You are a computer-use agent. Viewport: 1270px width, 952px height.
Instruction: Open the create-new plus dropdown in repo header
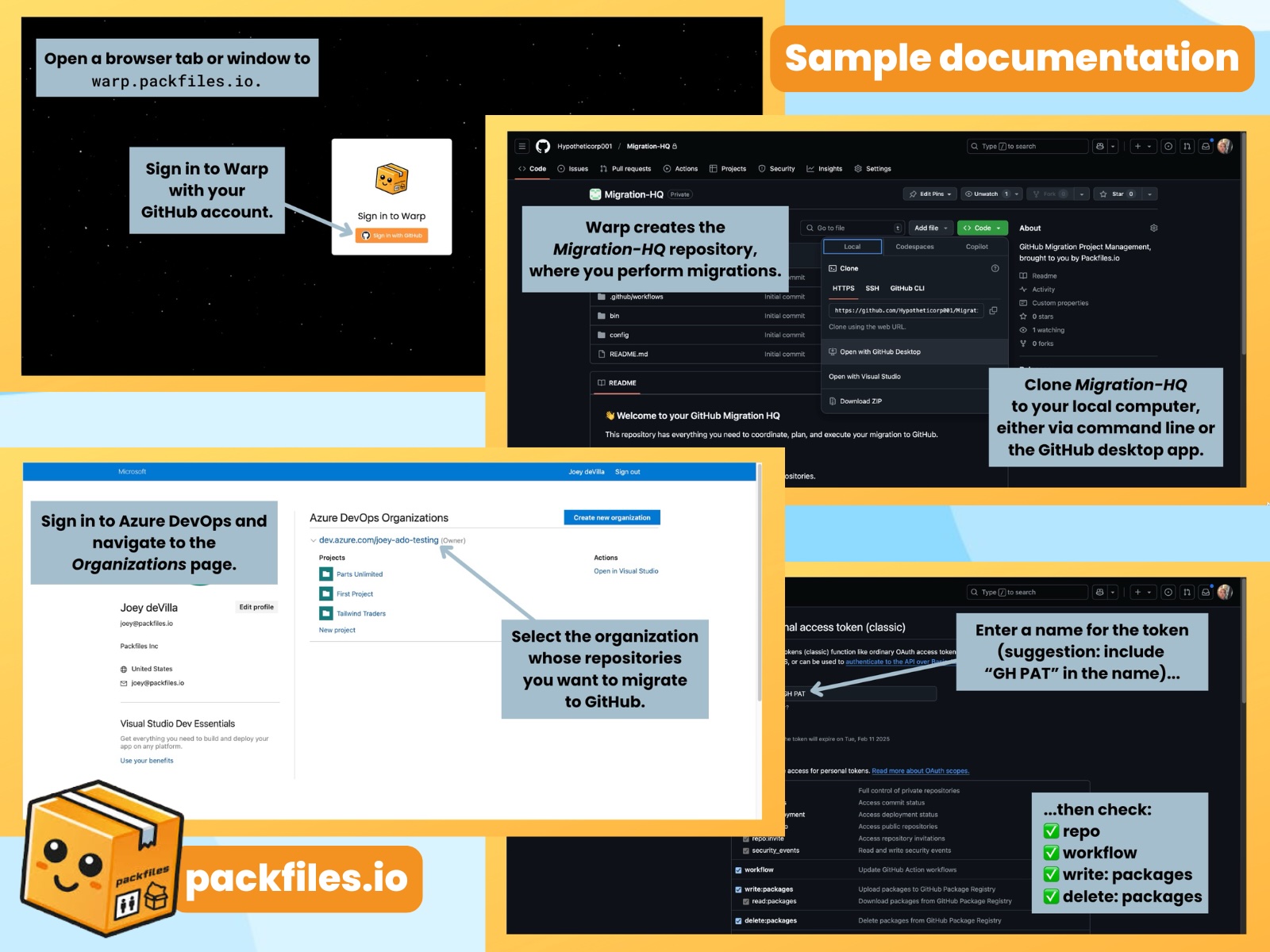(1143, 146)
